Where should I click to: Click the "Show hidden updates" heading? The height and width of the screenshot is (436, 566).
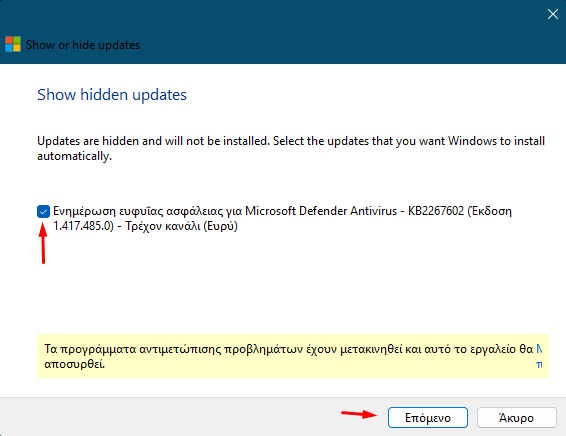(x=112, y=95)
